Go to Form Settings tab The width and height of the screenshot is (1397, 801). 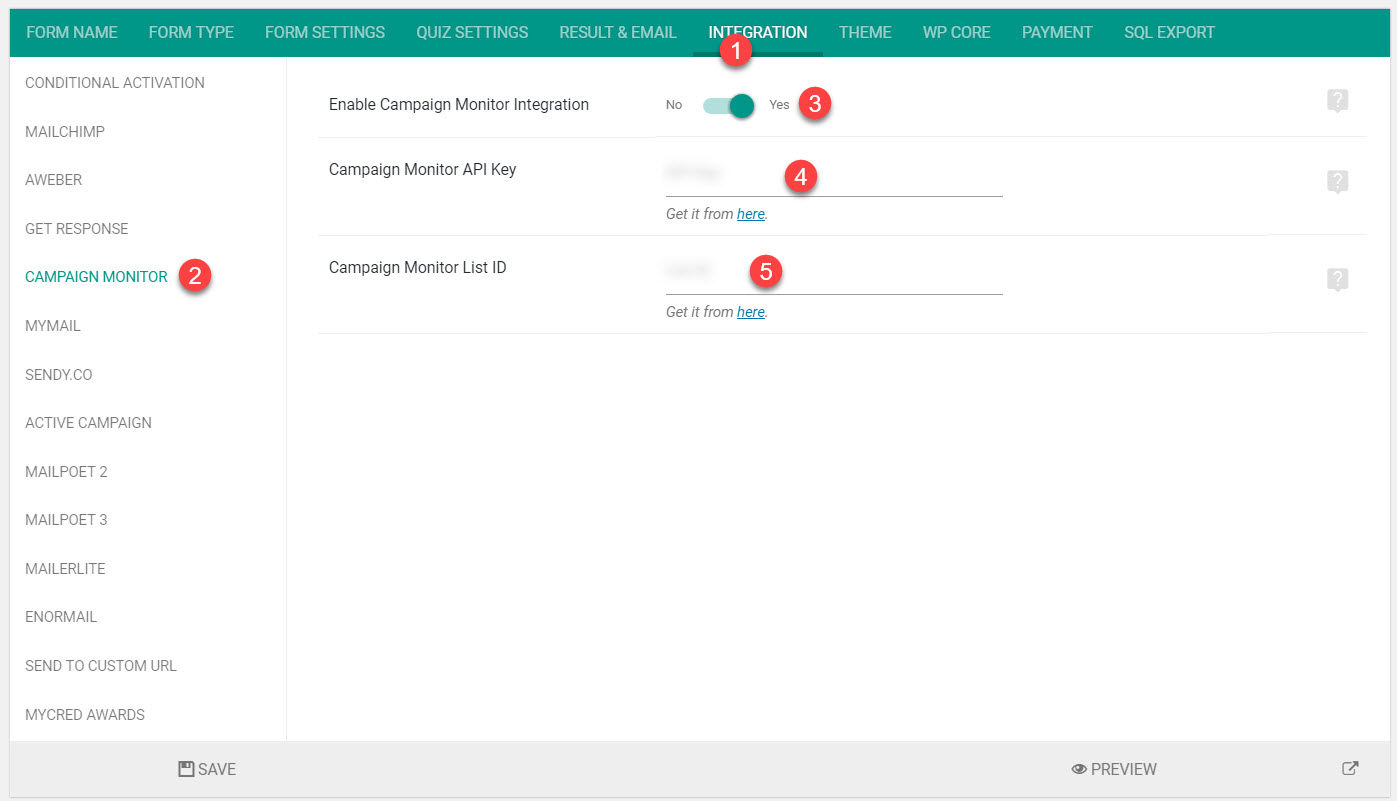coord(325,32)
